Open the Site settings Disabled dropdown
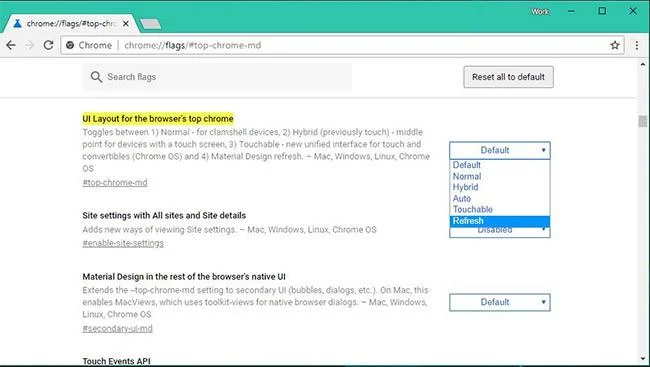Screen dimensions: 650x367 point(500,232)
